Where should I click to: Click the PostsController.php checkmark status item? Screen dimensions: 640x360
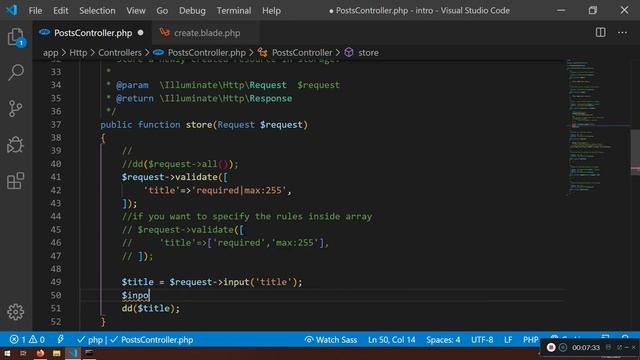[x=151, y=340]
